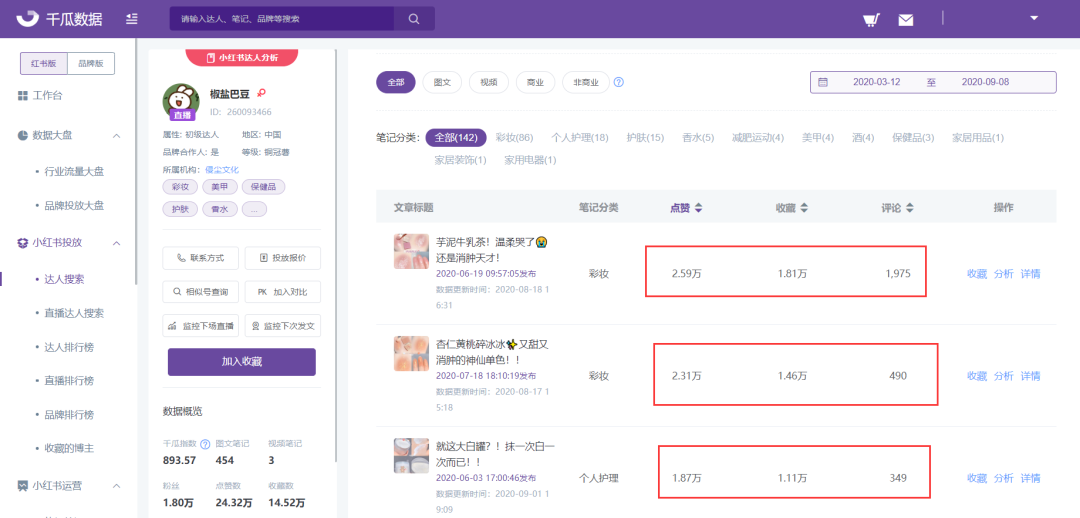The height and width of the screenshot is (518, 1080).
Task: Click the 美甲 tag in profile
Action: click(x=220, y=187)
